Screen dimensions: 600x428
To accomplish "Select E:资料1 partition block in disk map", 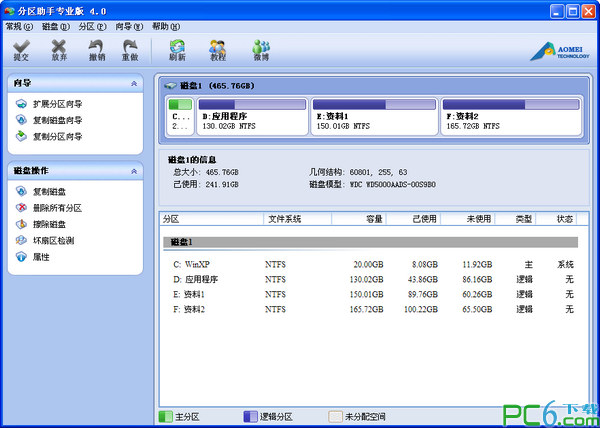I will click(374, 116).
